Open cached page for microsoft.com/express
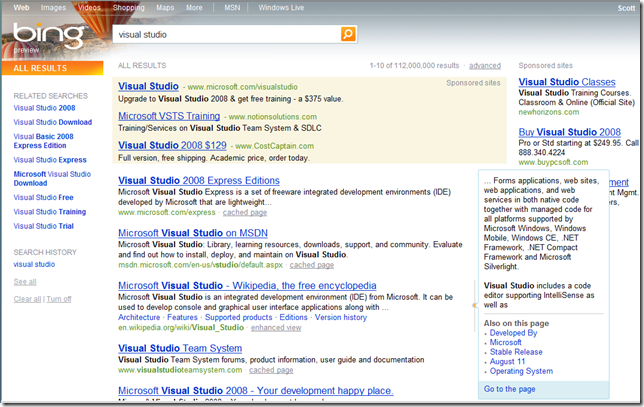Image resolution: width=644 pixels, height=407 pixels. pyautogui.click(x=245, y=212)
